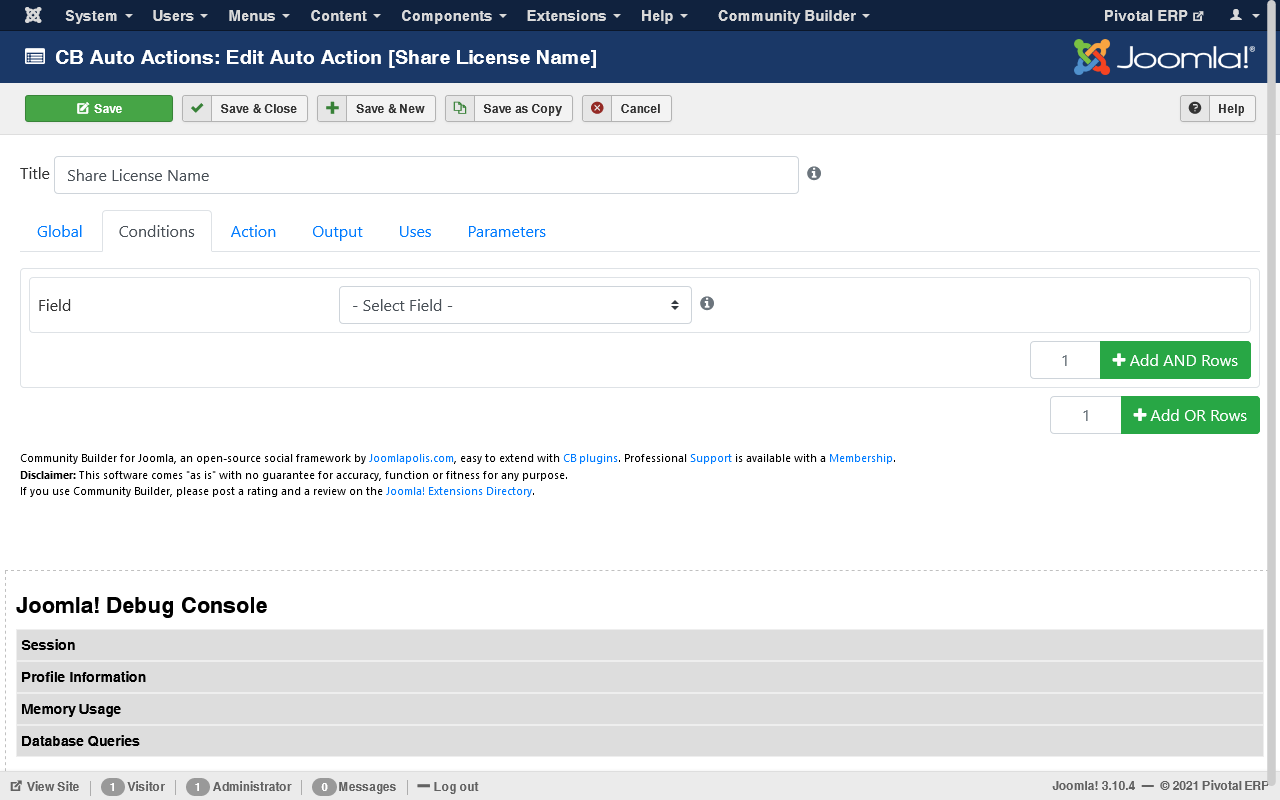Click Add OR Rows button
Image resolution: width=1280 pixels, height=800 pixels.
1190,415
